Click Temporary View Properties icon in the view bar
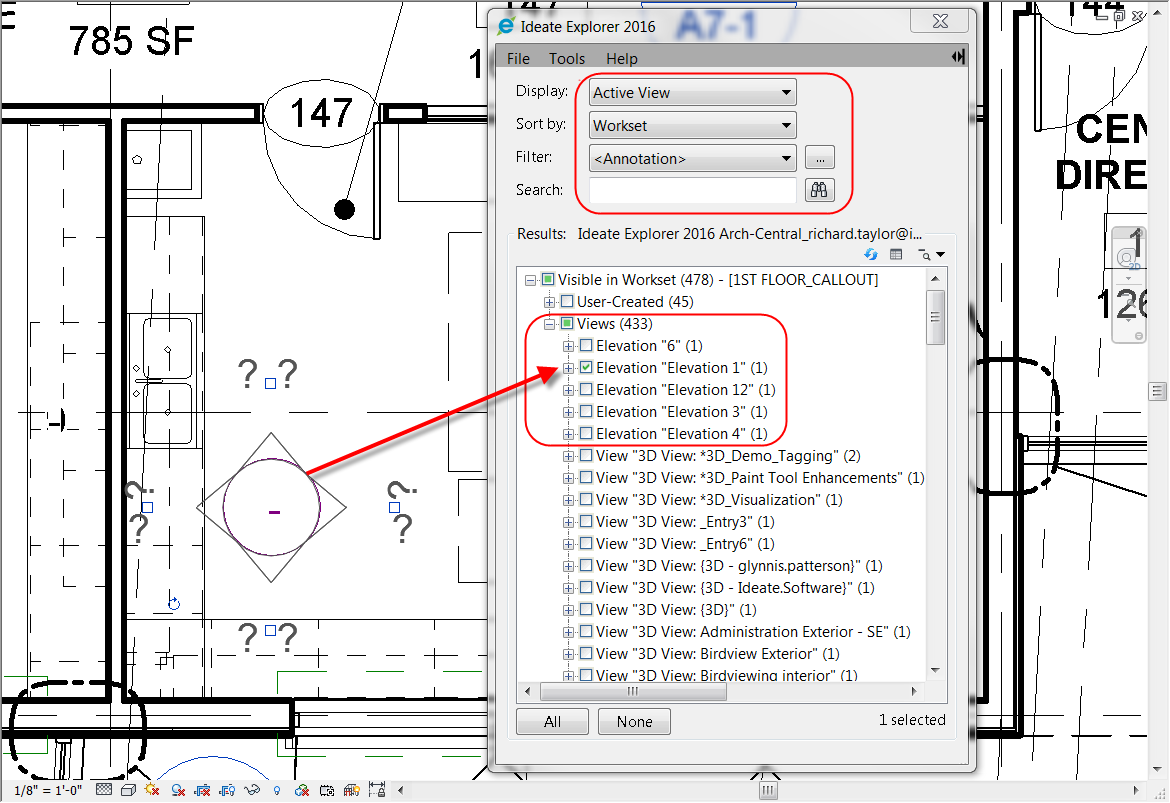Image resolution: width=1170 pixels, height=803 pixels. [327, 790]
